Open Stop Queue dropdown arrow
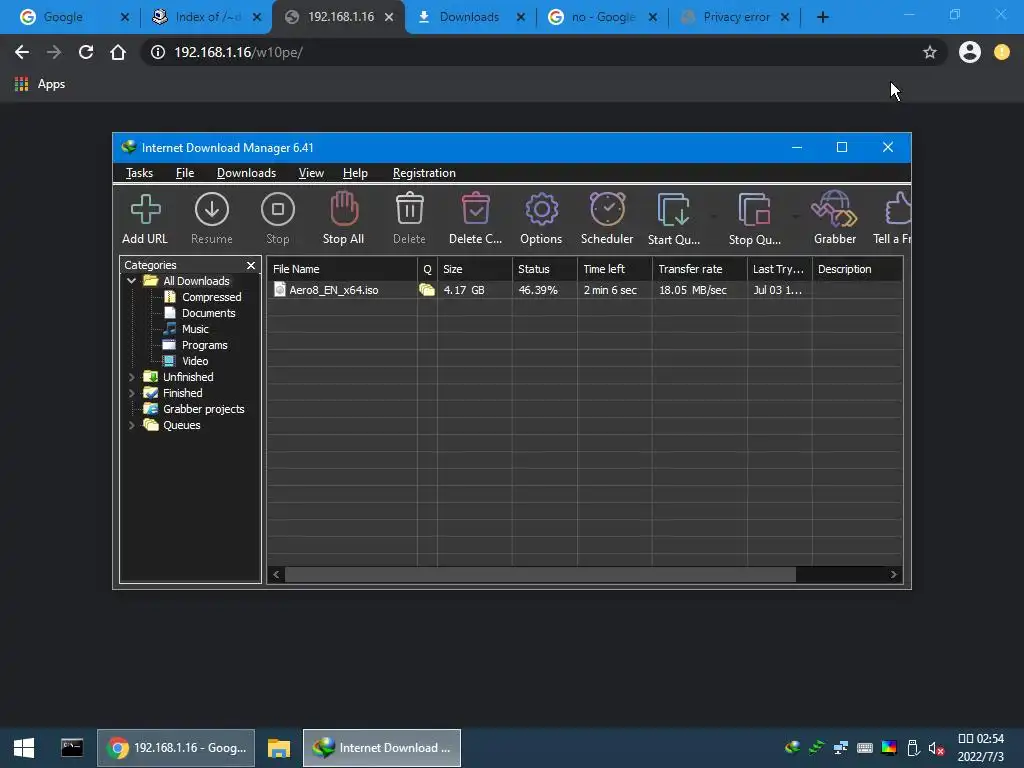1024x768 pixels. click(x=795, y=216)
